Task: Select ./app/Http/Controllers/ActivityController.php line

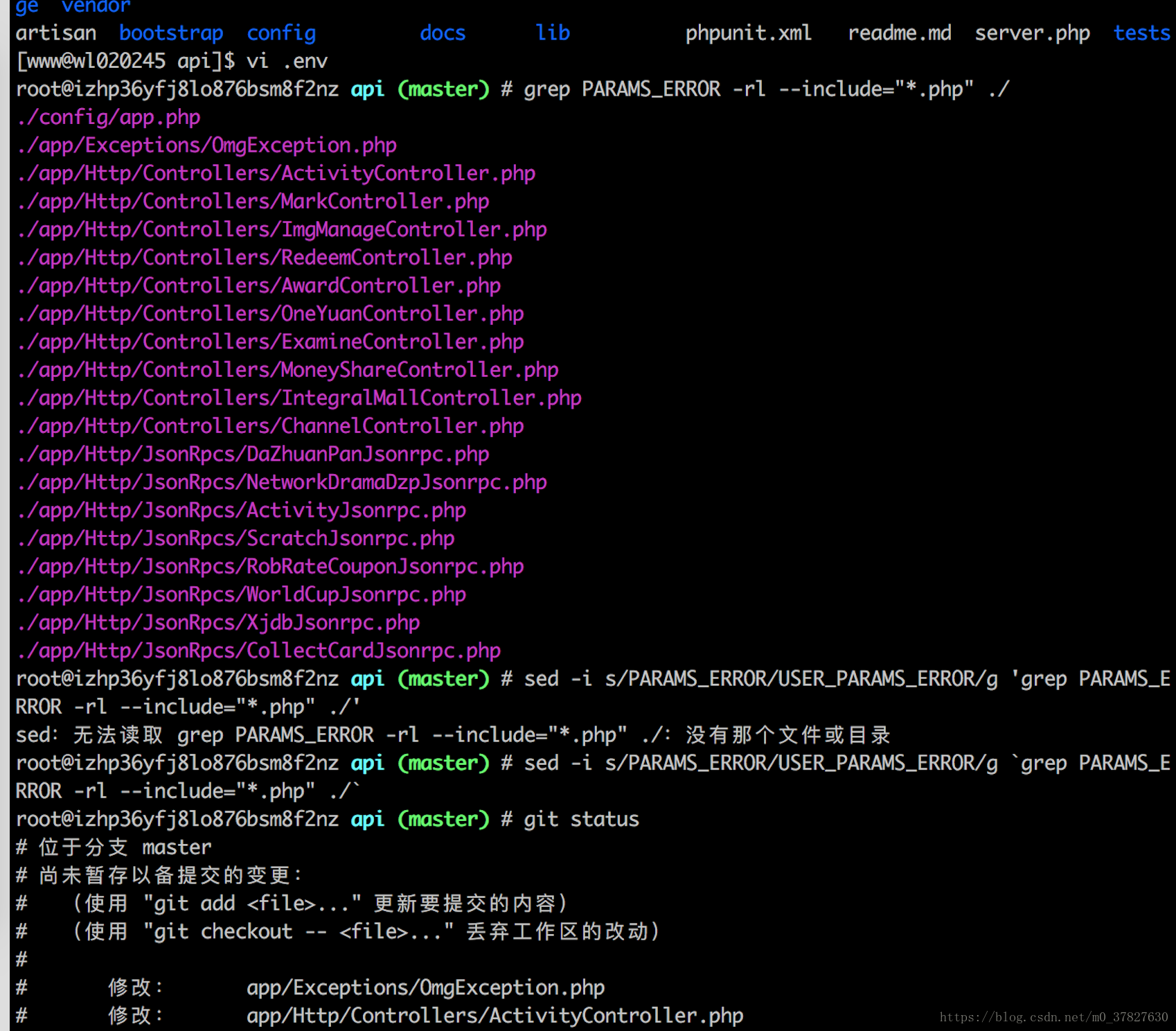Action: pyautogui.click(x=276, y=173)
